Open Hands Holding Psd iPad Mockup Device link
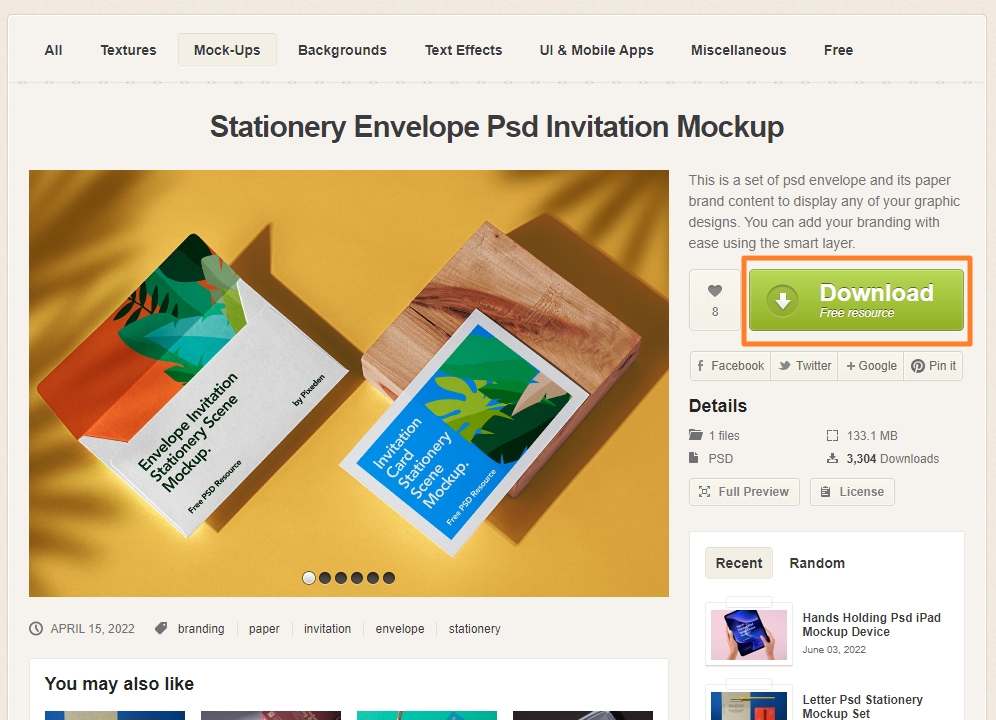996x720 pixels. (872, 625)
